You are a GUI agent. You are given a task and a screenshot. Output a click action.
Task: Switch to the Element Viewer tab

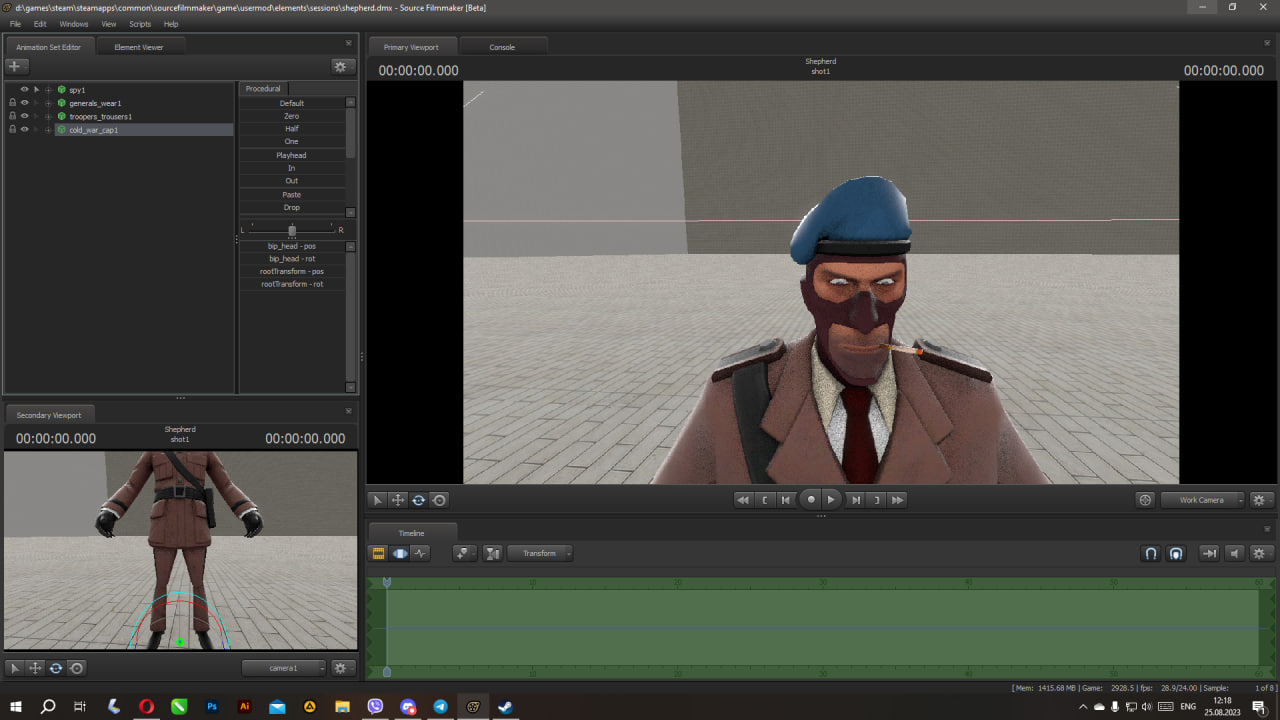138,47
